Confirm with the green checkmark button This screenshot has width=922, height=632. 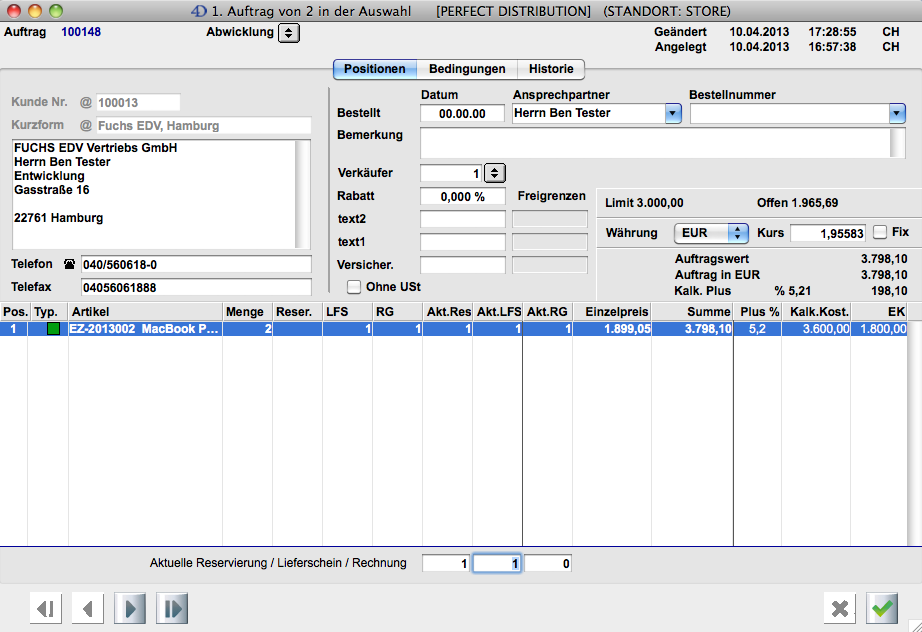coord(882,608)
